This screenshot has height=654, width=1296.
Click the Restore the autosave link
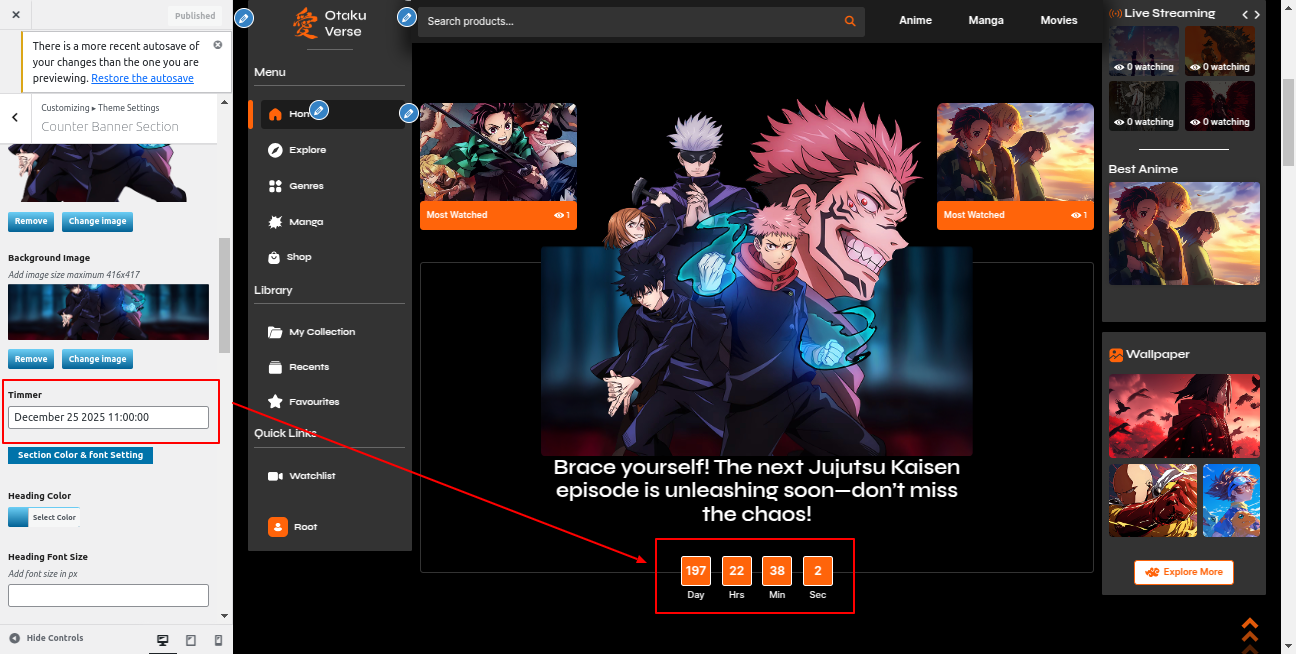142,78
